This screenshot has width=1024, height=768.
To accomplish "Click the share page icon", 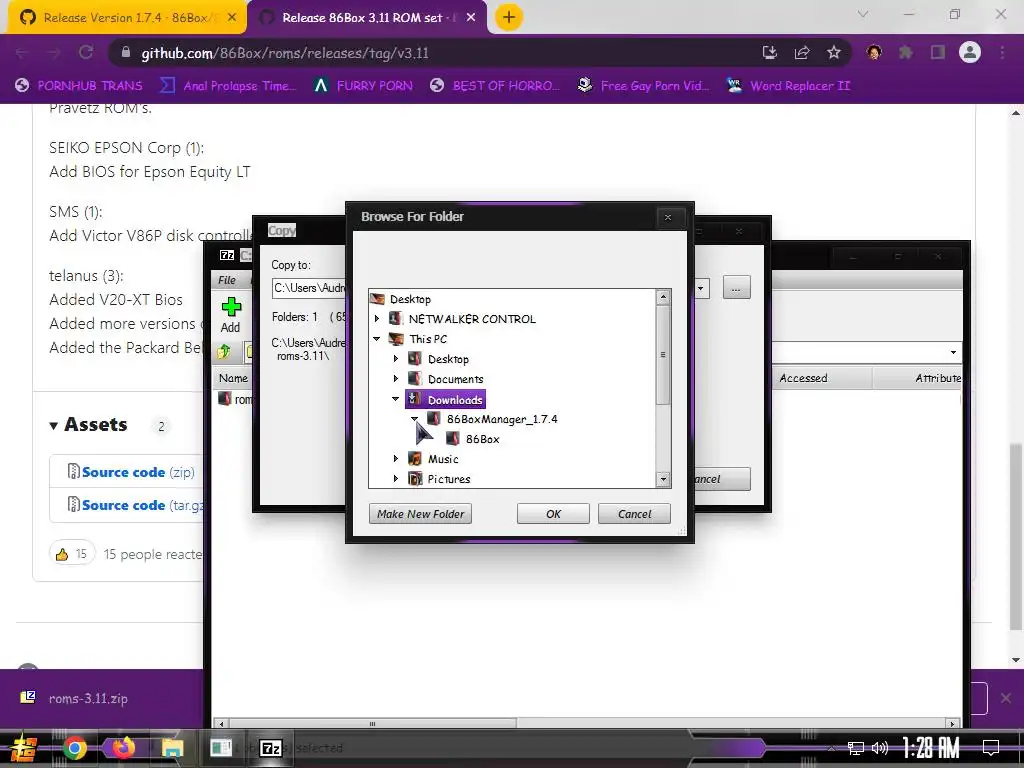I will click(x=802, y=53).
